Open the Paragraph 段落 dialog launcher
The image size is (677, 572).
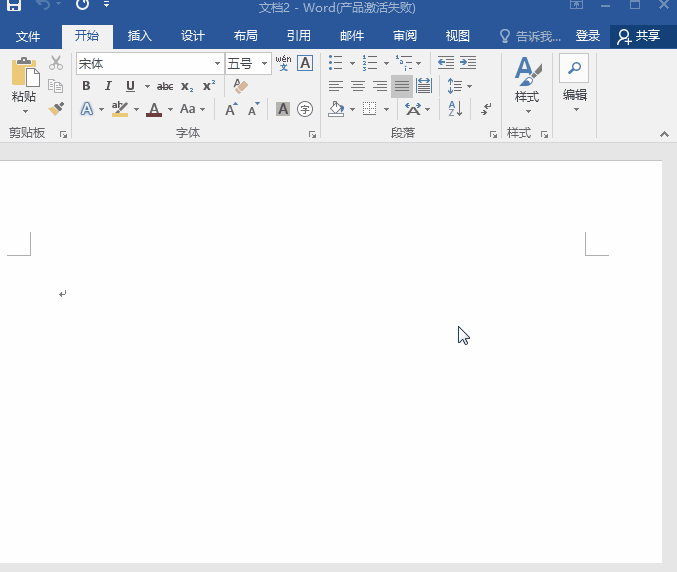(493, 135)
